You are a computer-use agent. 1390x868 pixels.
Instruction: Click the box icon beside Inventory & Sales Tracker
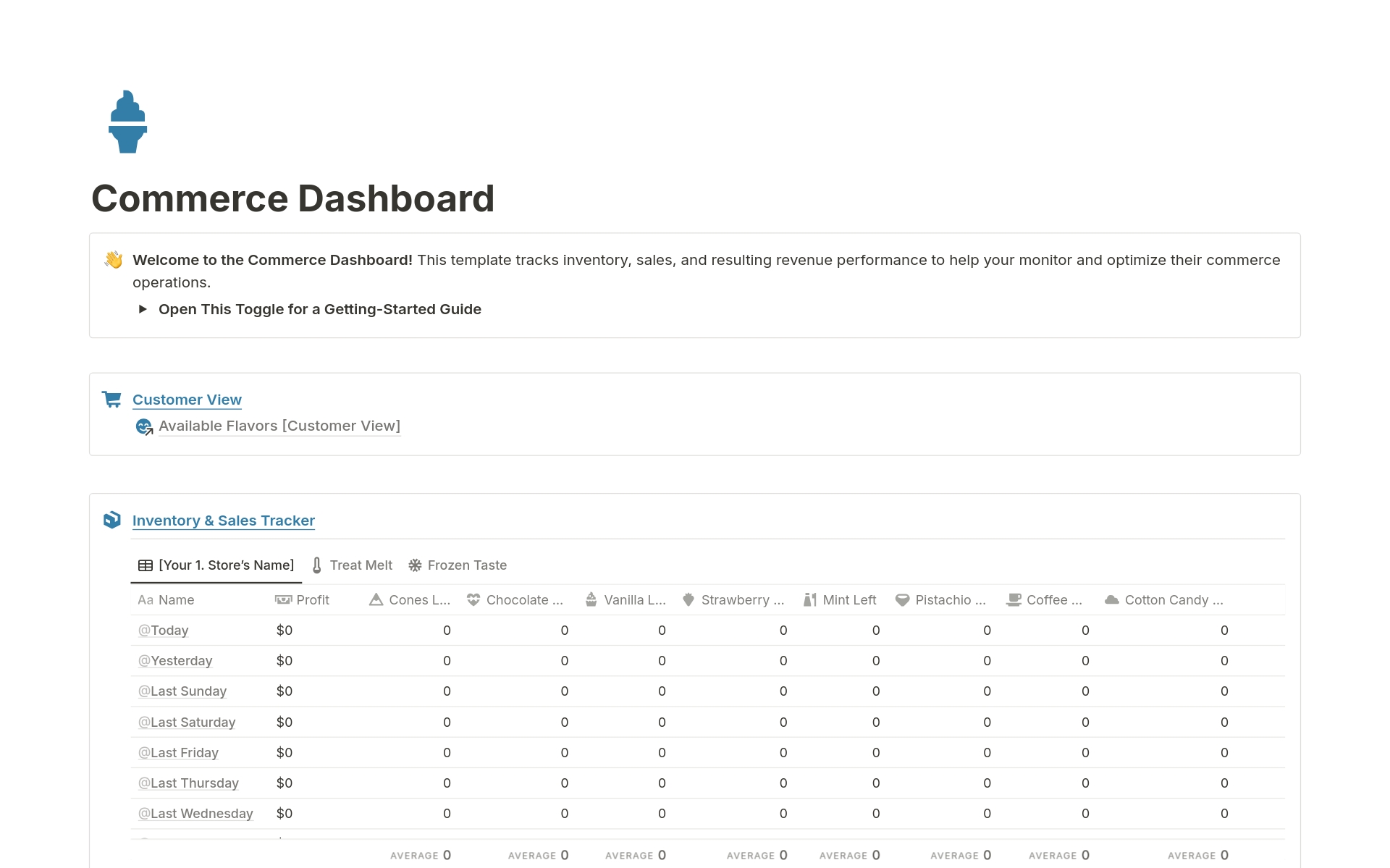pyautogui.click(x=112, y=520)
